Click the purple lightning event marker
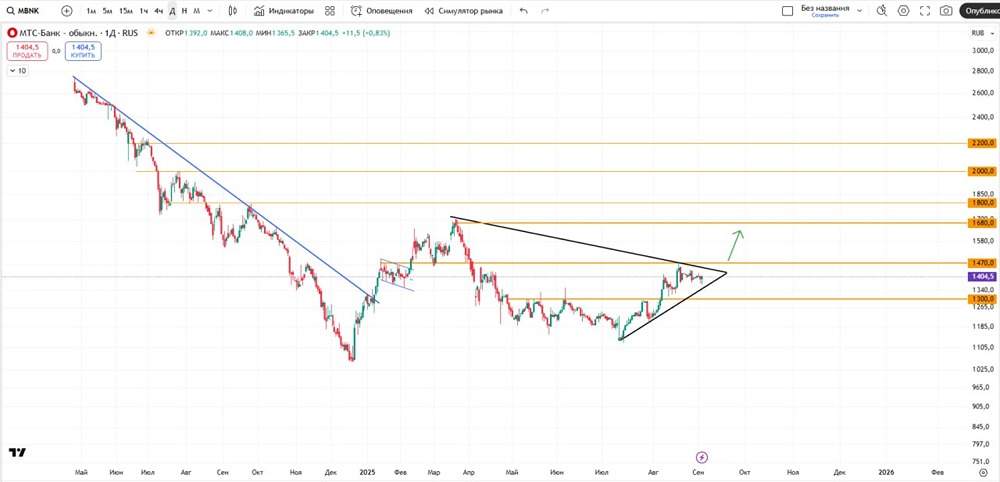Viewport: 1000px width, 482px height. click(x=702, y=457)
